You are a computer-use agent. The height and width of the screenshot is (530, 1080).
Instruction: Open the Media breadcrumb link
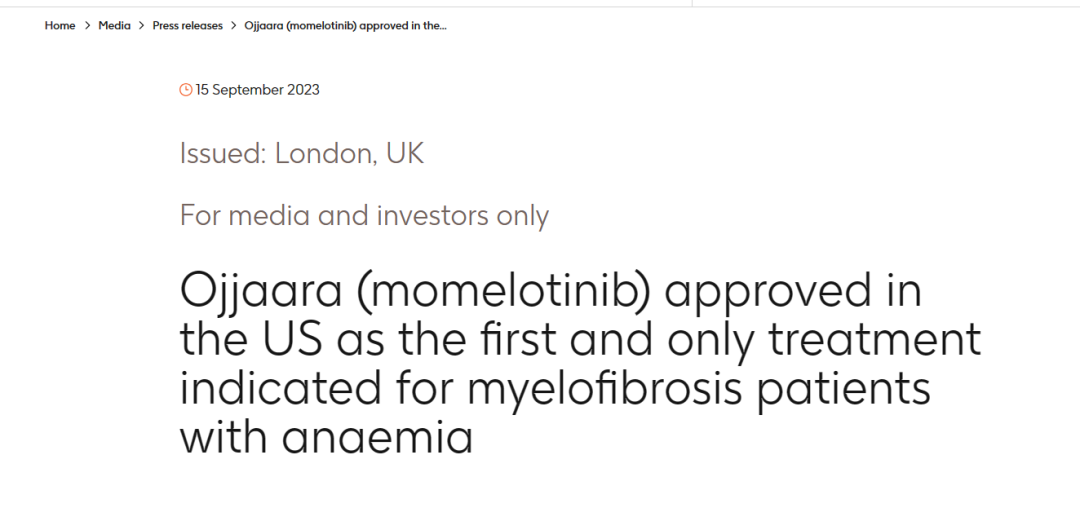tap(114, 26)
